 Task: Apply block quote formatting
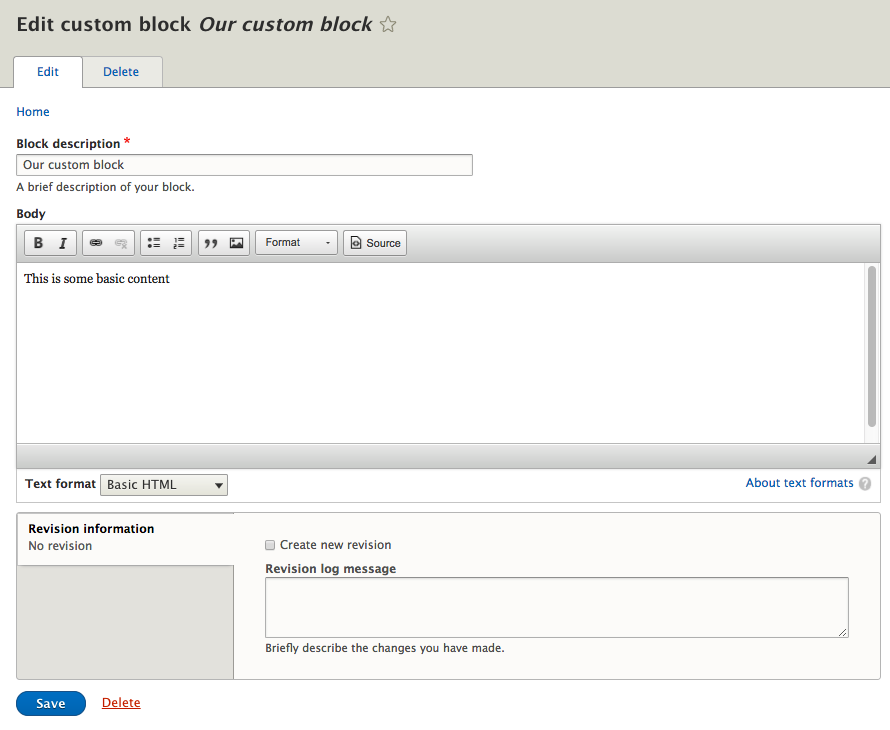pyautogui.click(x=211, y=243)
